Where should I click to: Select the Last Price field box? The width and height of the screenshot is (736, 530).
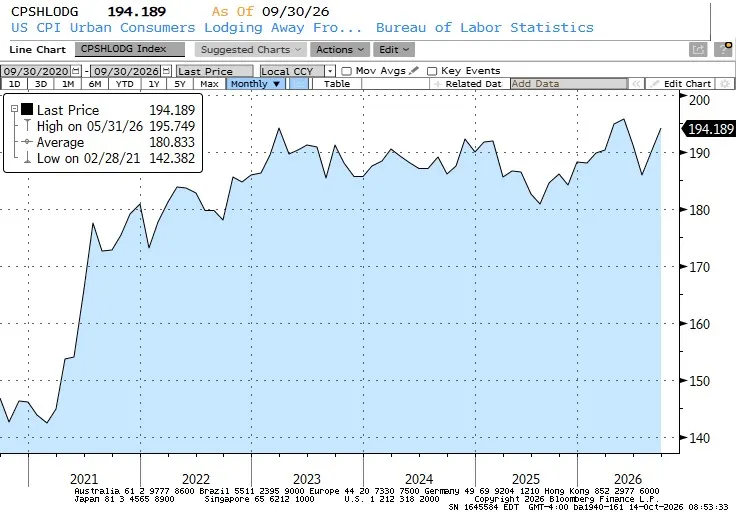coord(215,71)
